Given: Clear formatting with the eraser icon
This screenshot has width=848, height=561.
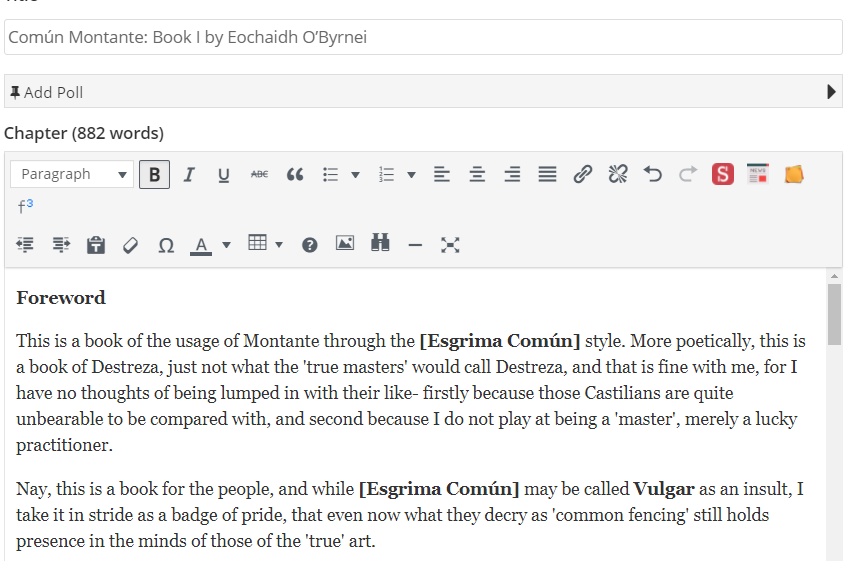Looking at the screenshot, I should click(130, 245).
